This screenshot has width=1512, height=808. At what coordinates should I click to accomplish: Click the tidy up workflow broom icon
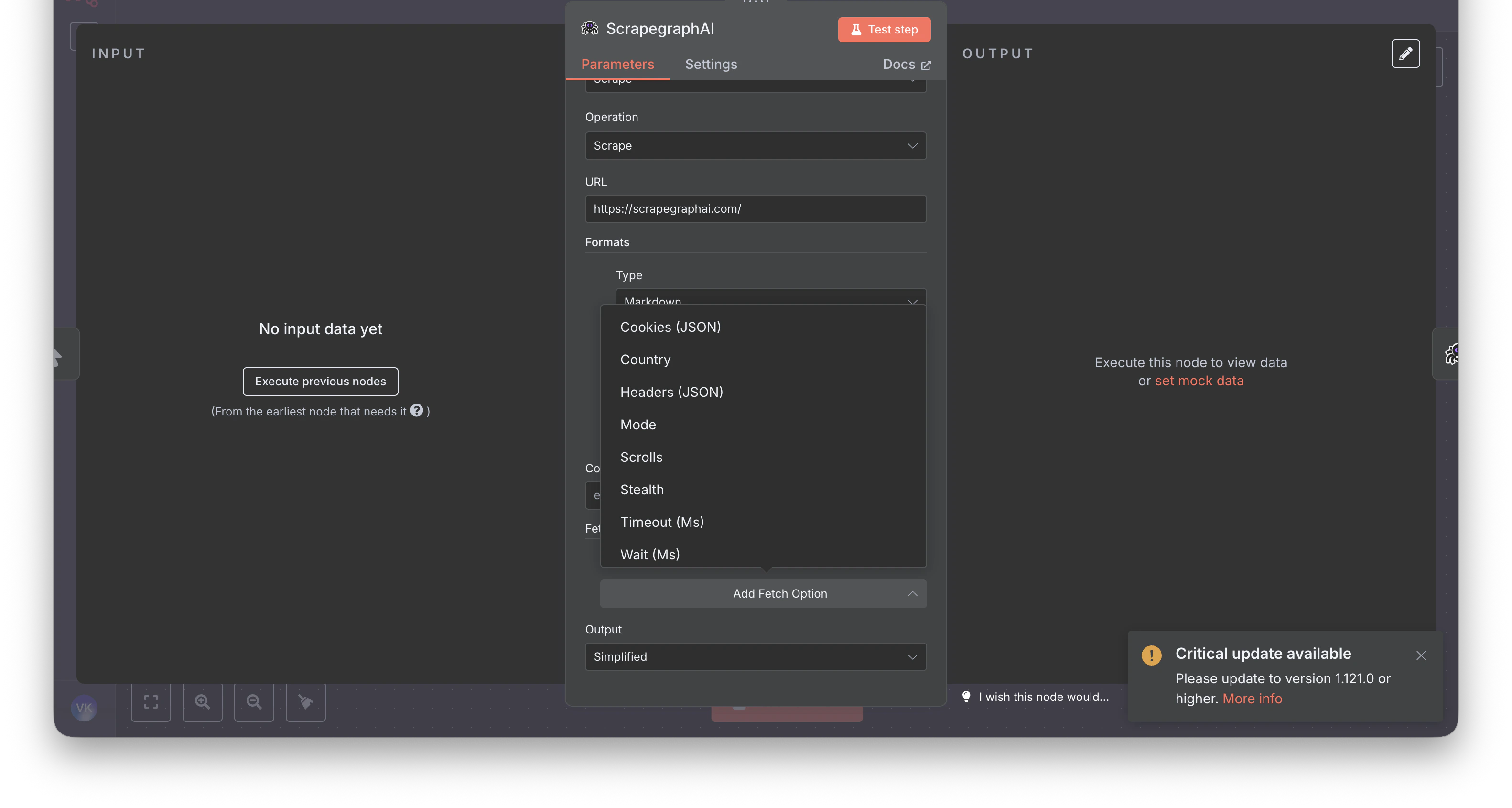[x=306, y=701]
